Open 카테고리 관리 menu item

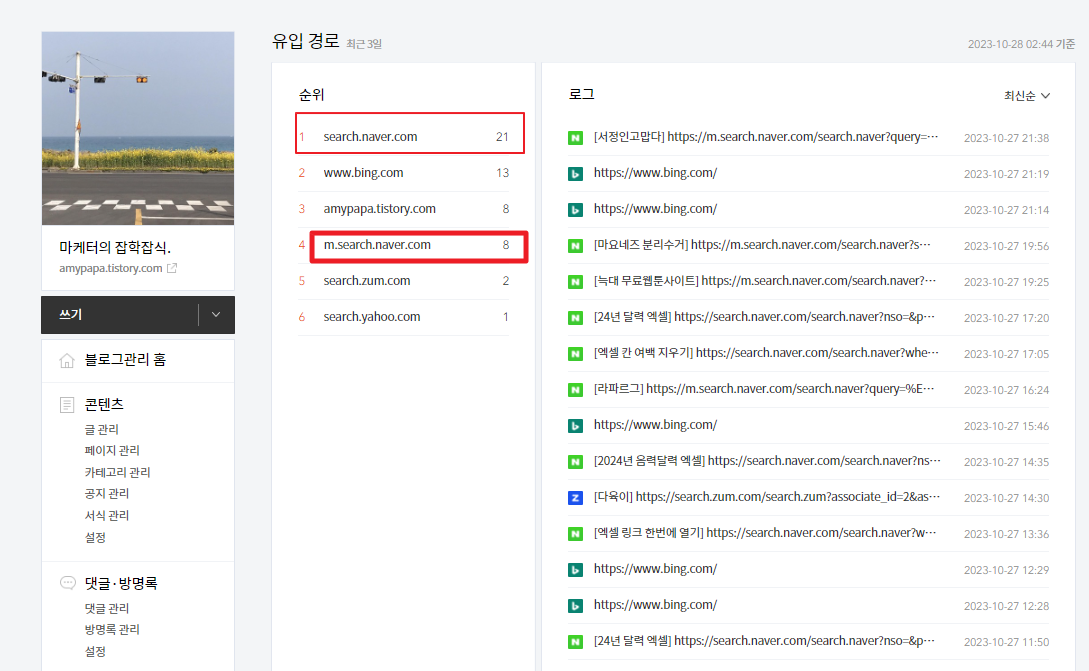point(117,472)
